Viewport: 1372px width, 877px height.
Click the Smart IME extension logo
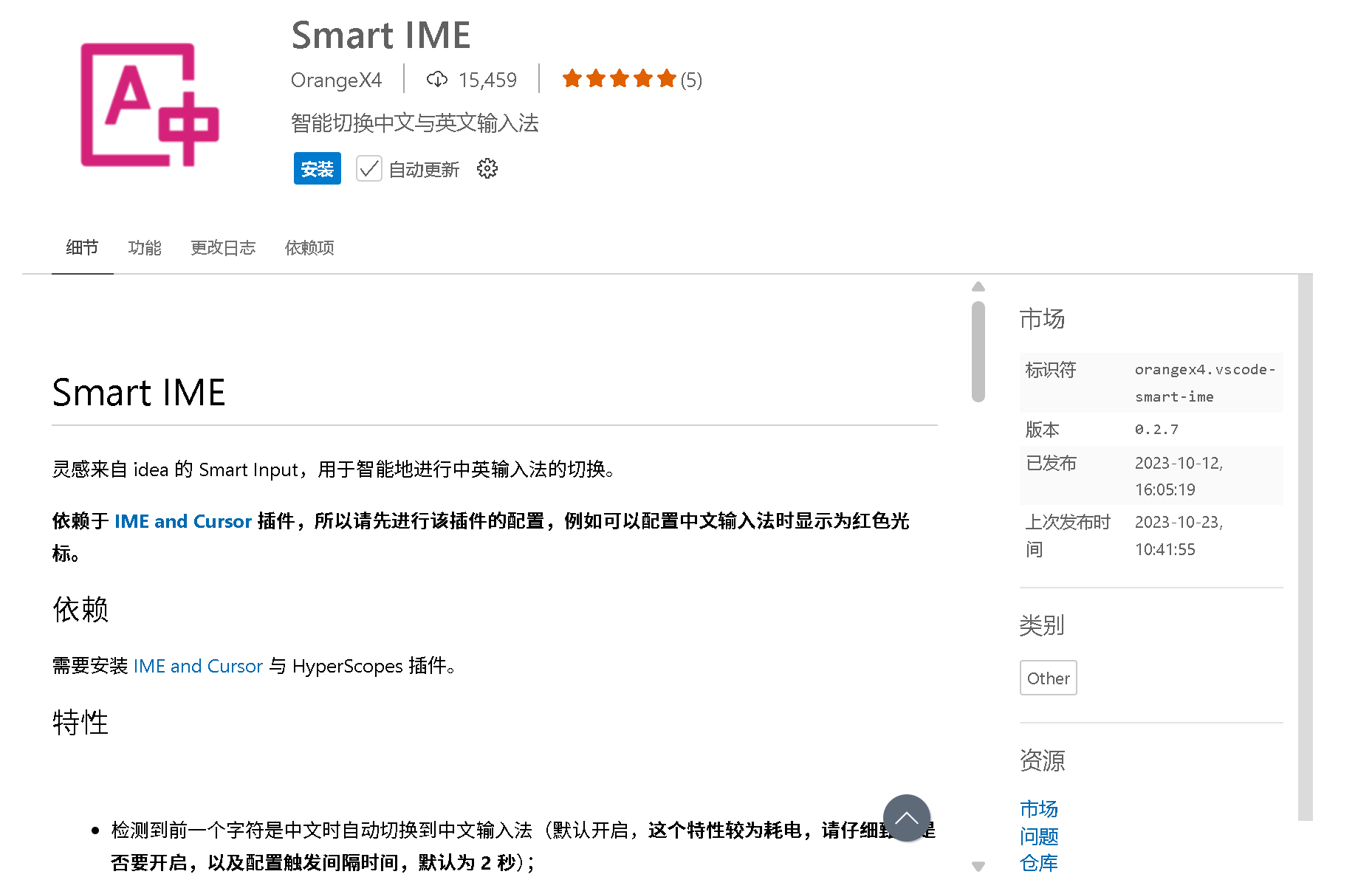tap(150, 104)
